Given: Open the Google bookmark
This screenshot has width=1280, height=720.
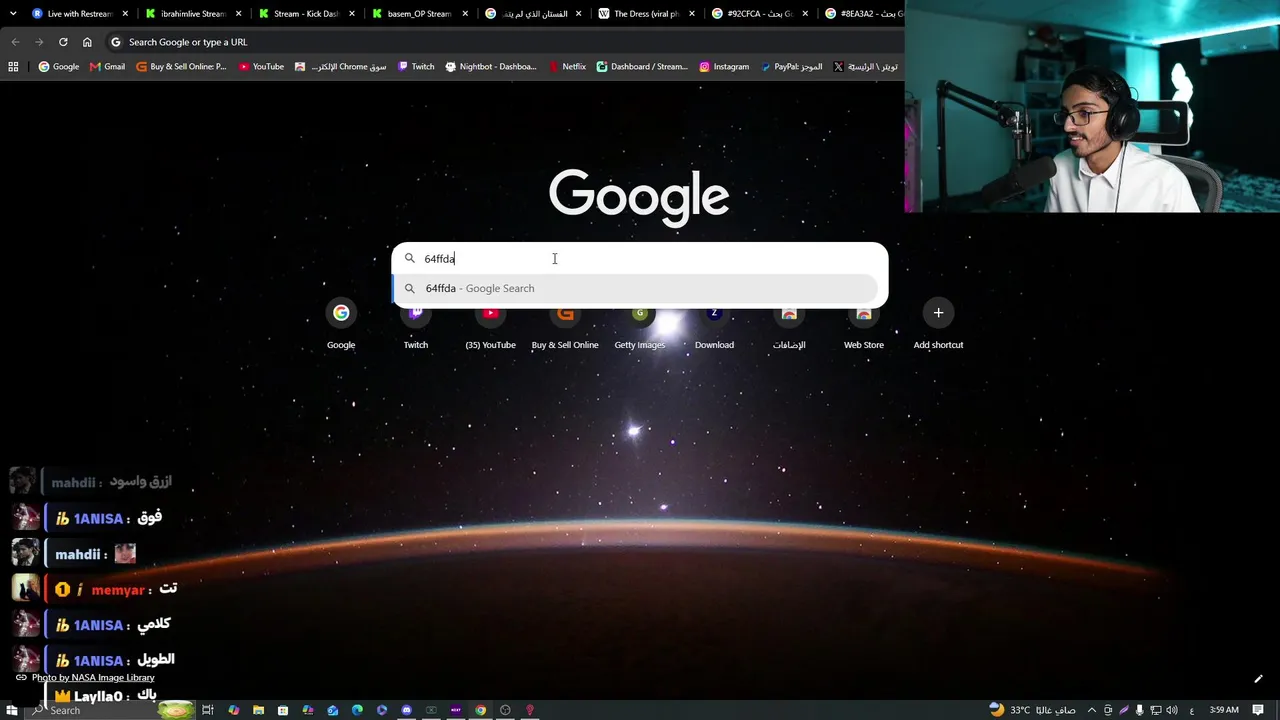Looking at the screenshot, I should click(x=59, y=67).
